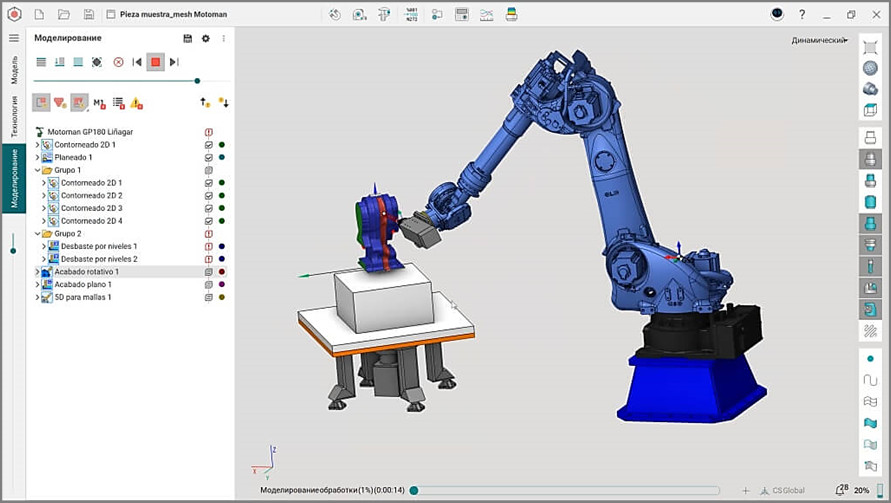This screenshot has width=891, height=503.
Task: Click the Acabado rotativo 1 red color dot
Action: (x=222, y=272)
